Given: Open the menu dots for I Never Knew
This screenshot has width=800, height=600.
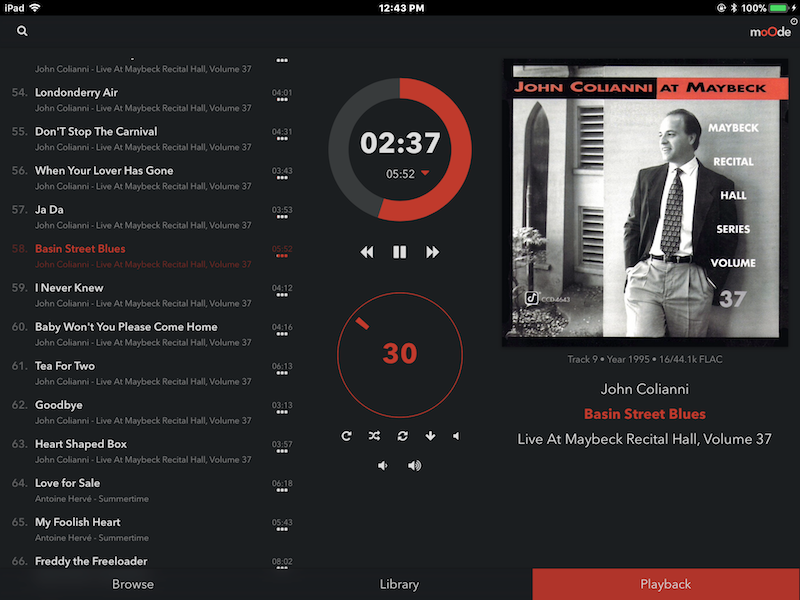Looking at the screenshot, I should coord(282,295).
